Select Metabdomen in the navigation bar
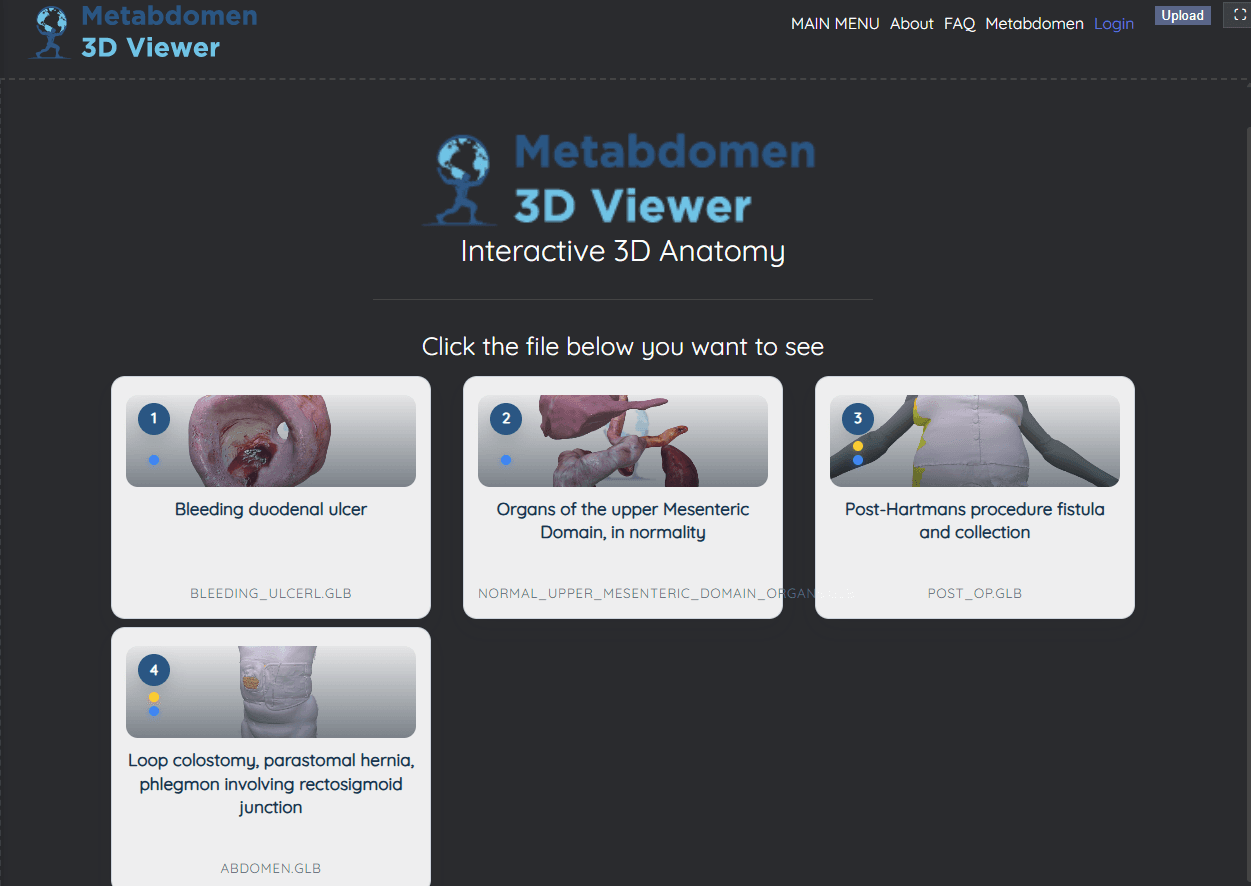 [x=1034, y=23]
